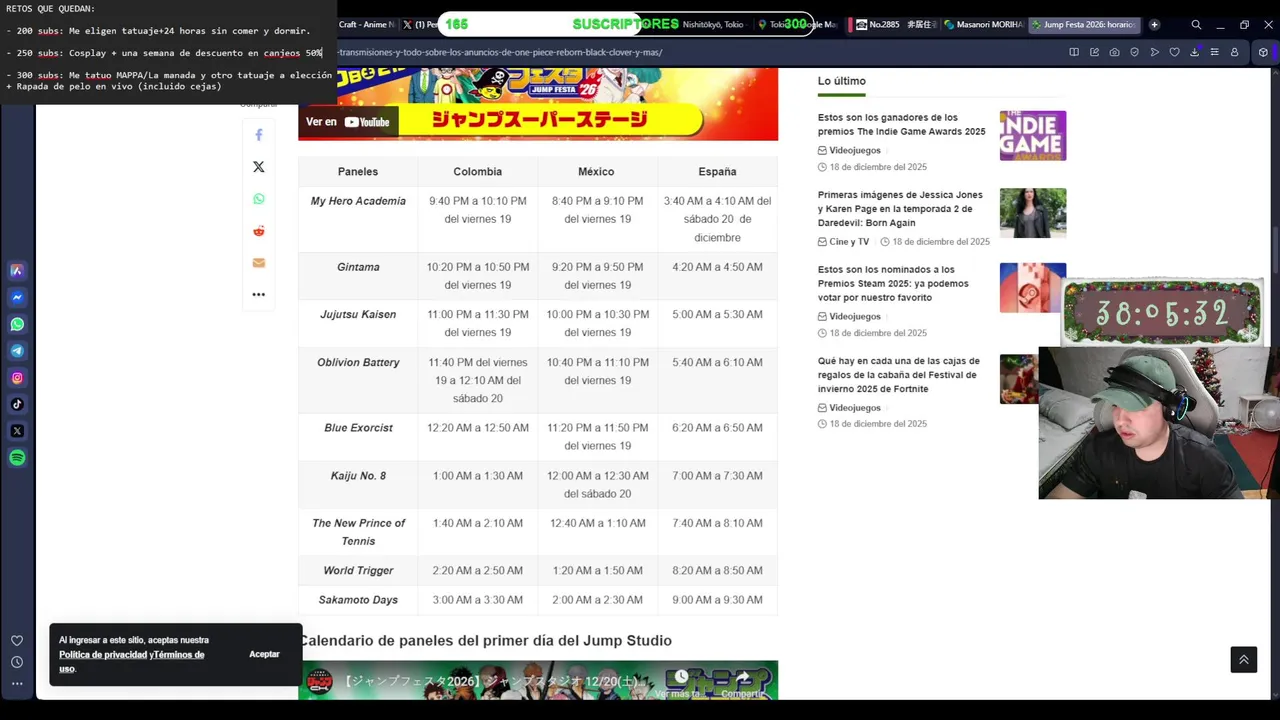Switch to the 'Masanori MORIHA' tab
The height and width of the screenshot is (720, 1280).
tap(983, 24)
